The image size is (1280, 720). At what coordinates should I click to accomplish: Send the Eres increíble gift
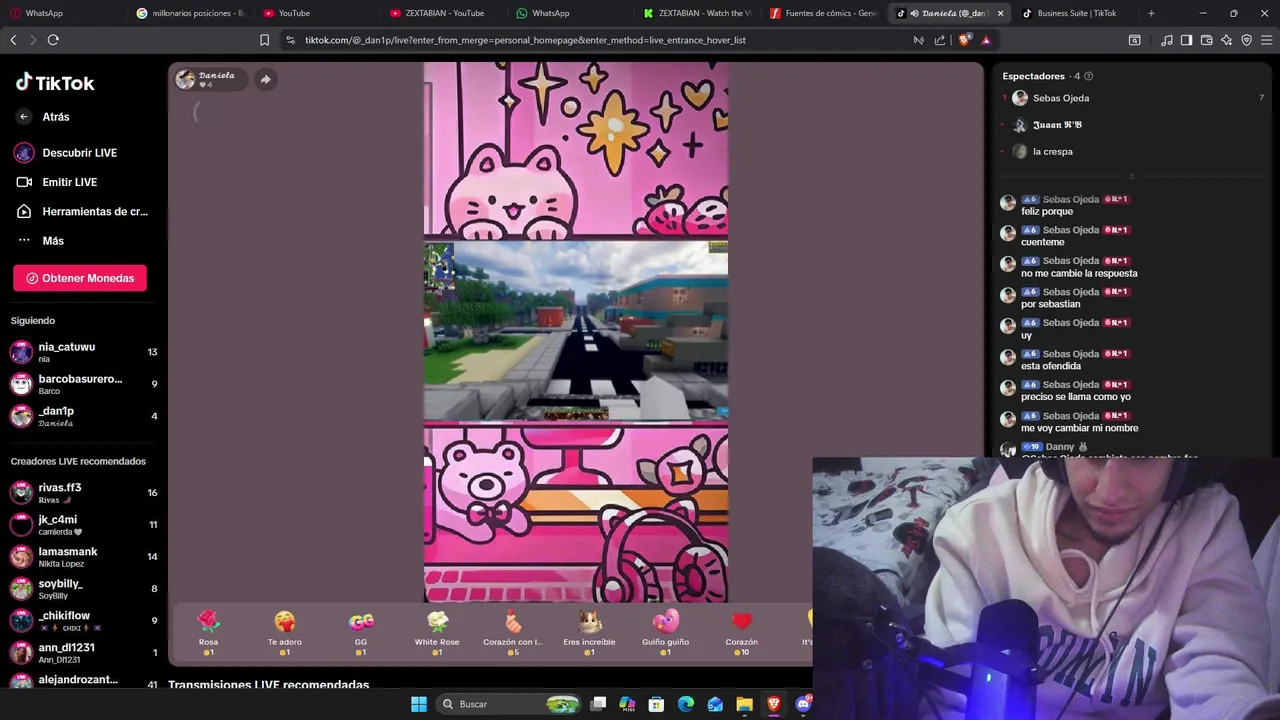[x=589, y=632]
